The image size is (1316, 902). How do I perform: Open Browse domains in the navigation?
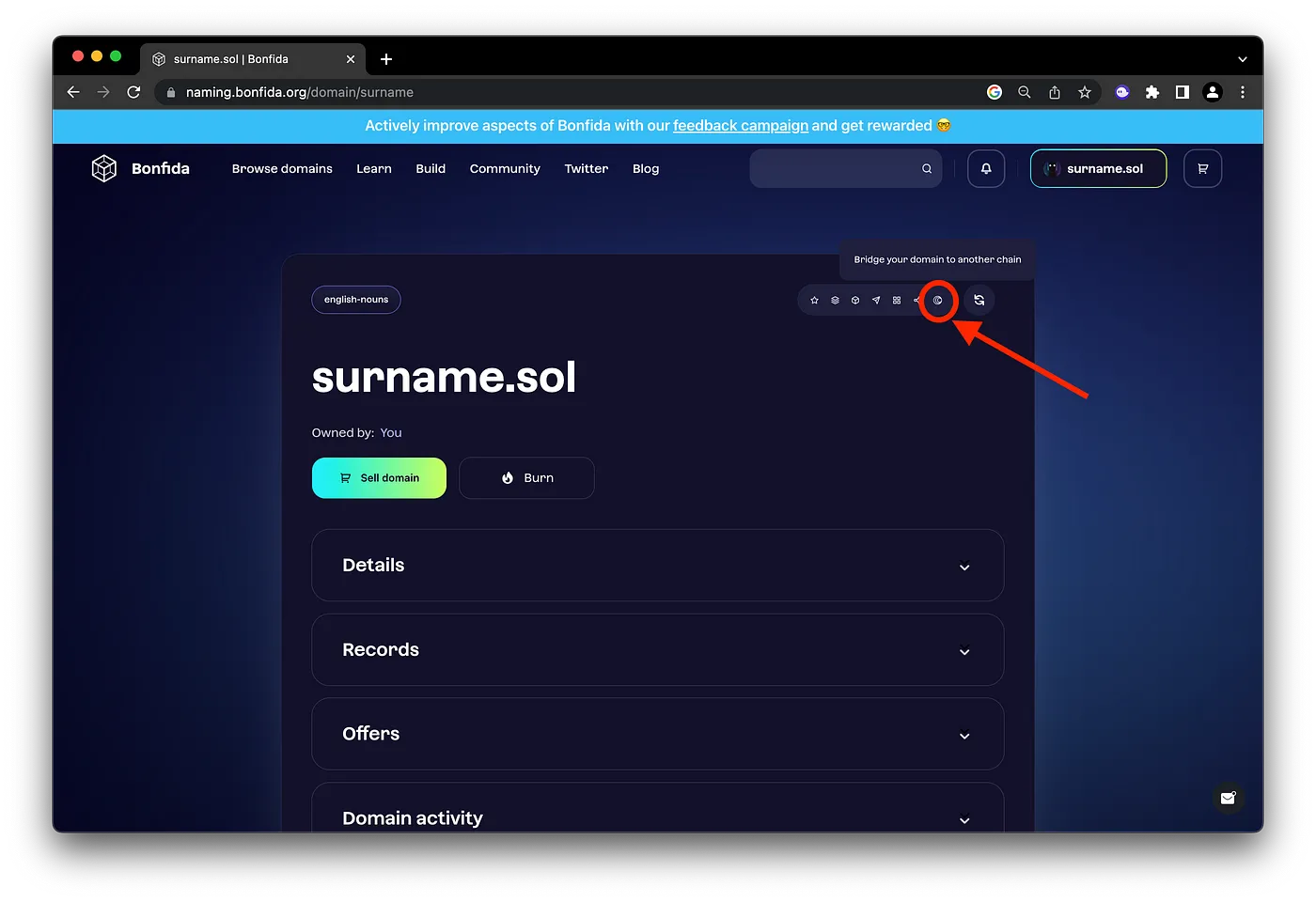[282, 169]
